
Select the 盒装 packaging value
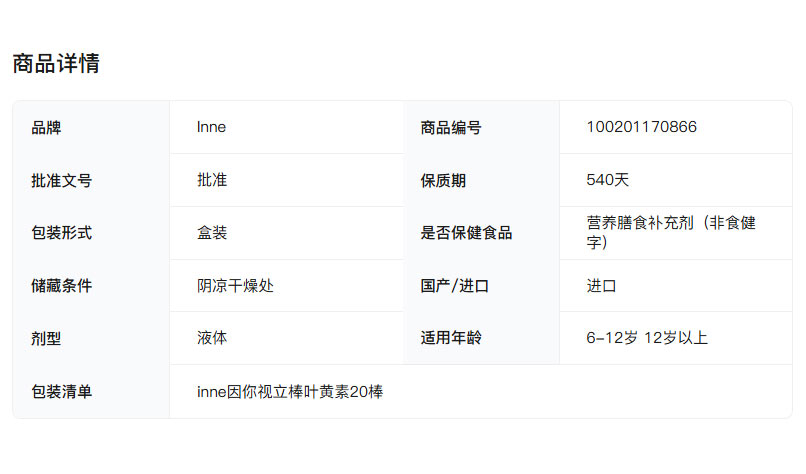[212, 233]
